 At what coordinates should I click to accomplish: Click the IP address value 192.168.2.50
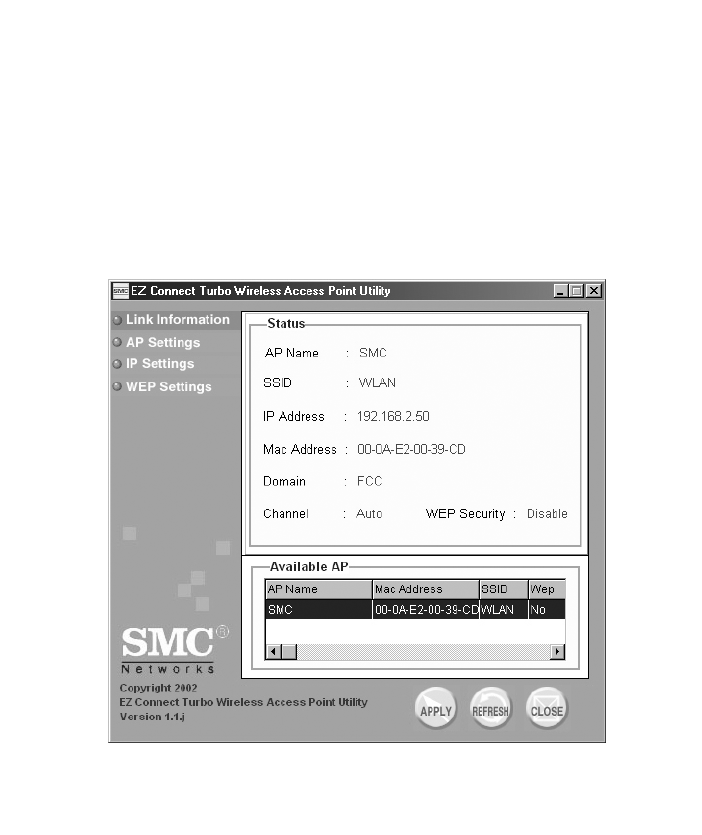[x=393, y=416]
